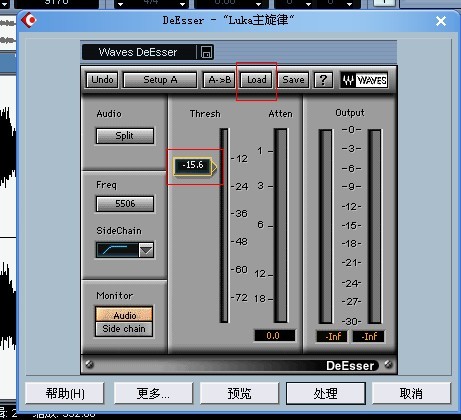The width and height of the screenshot is (461, 420).
Task: Click the Save preset button
Action: (x=293, y=80)
